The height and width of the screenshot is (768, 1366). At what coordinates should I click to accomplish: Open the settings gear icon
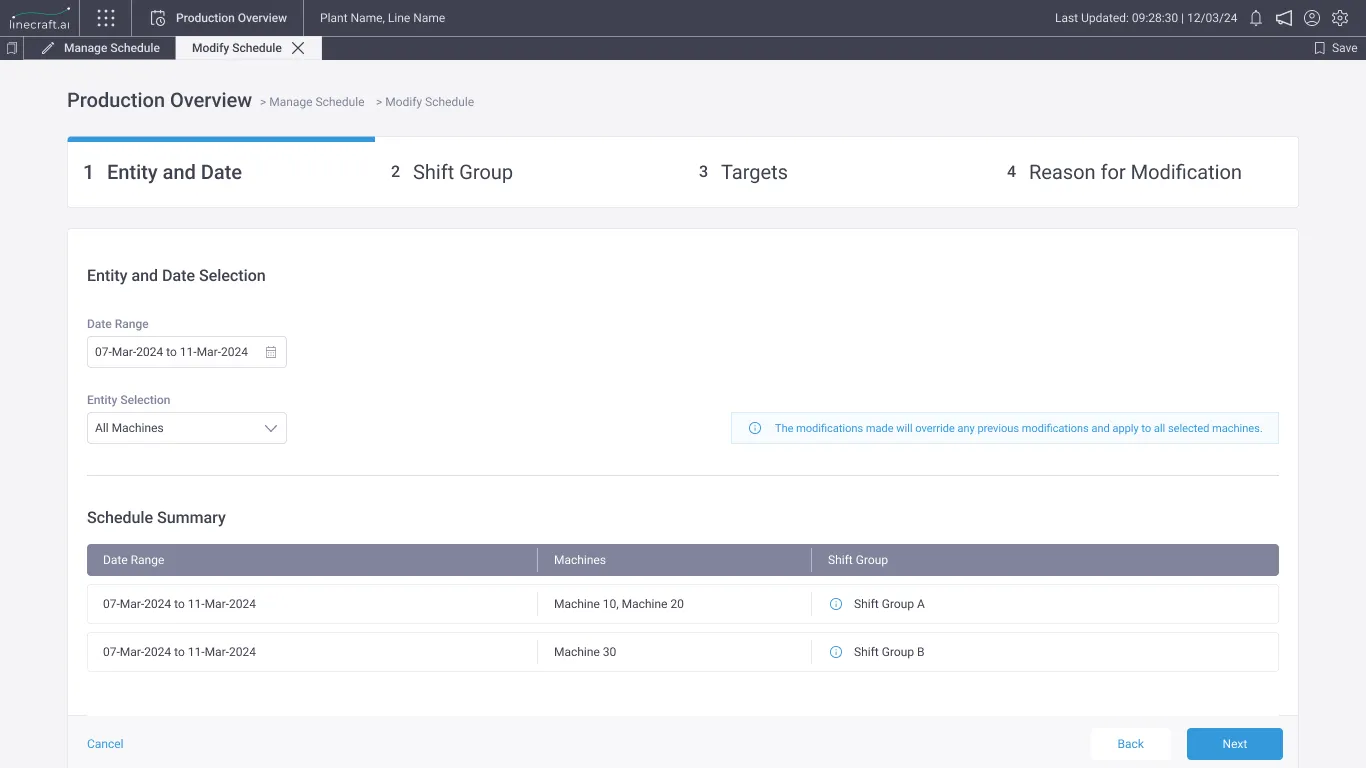point(1340,18)
